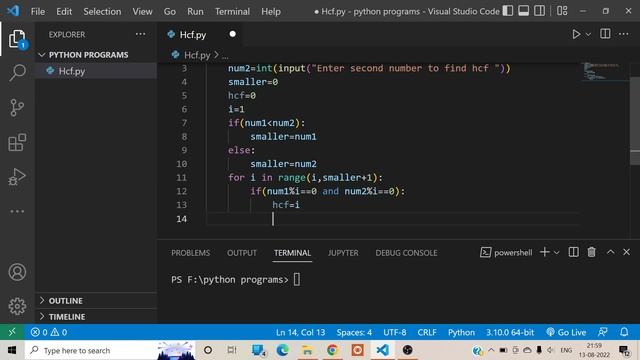Toggle primary side bar layout button
The image size is (640, 360).
[x=508, y=11]
